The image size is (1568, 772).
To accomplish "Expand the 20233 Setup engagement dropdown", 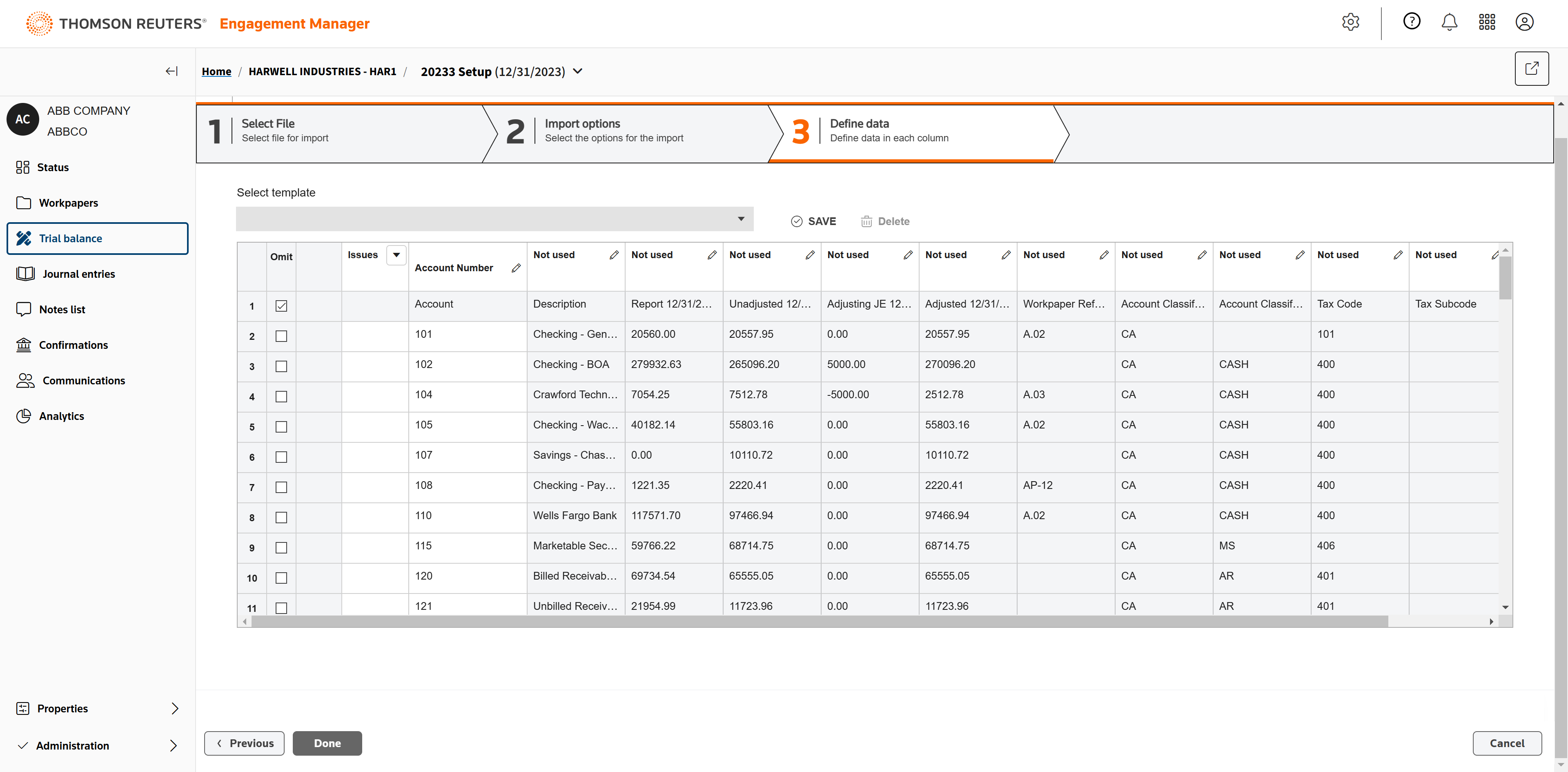I will (x=578, y=71).
